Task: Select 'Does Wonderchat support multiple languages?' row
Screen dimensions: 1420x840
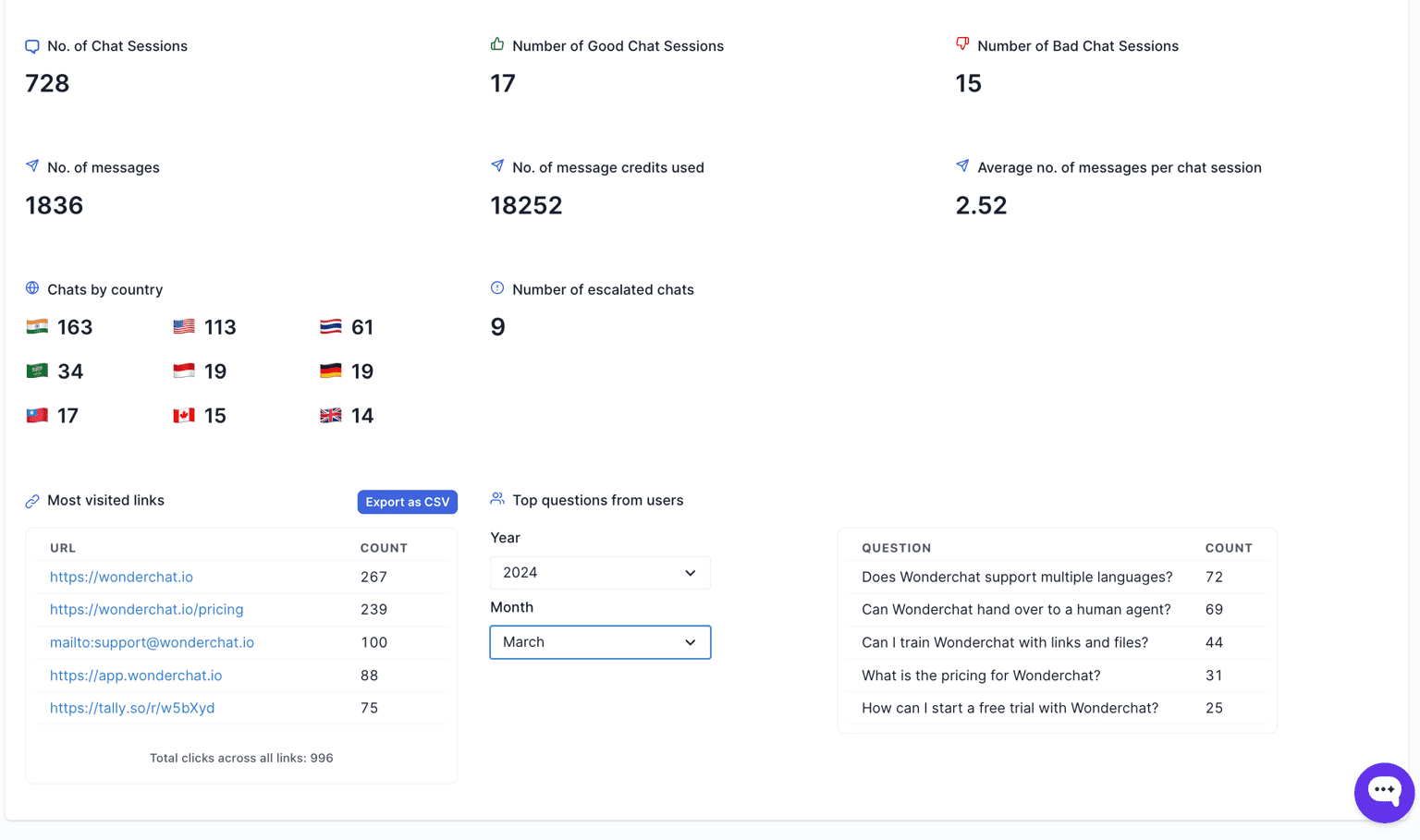Action: 1057,577
